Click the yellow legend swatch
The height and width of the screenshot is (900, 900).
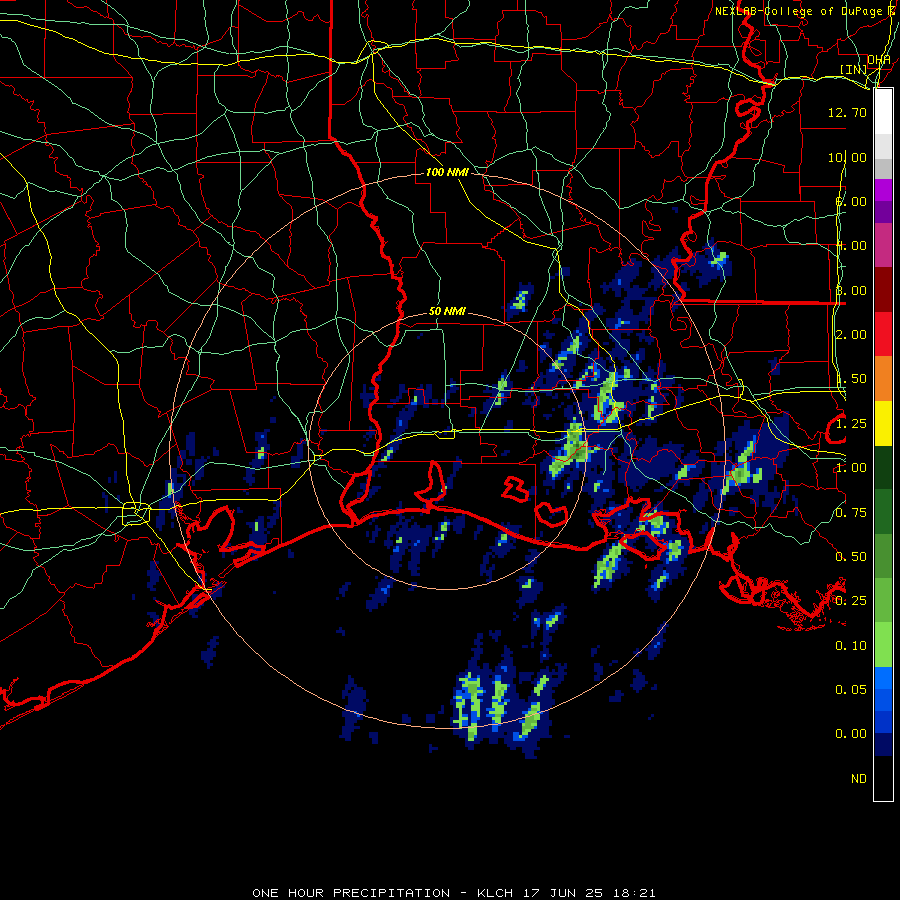tap(883, 424)
